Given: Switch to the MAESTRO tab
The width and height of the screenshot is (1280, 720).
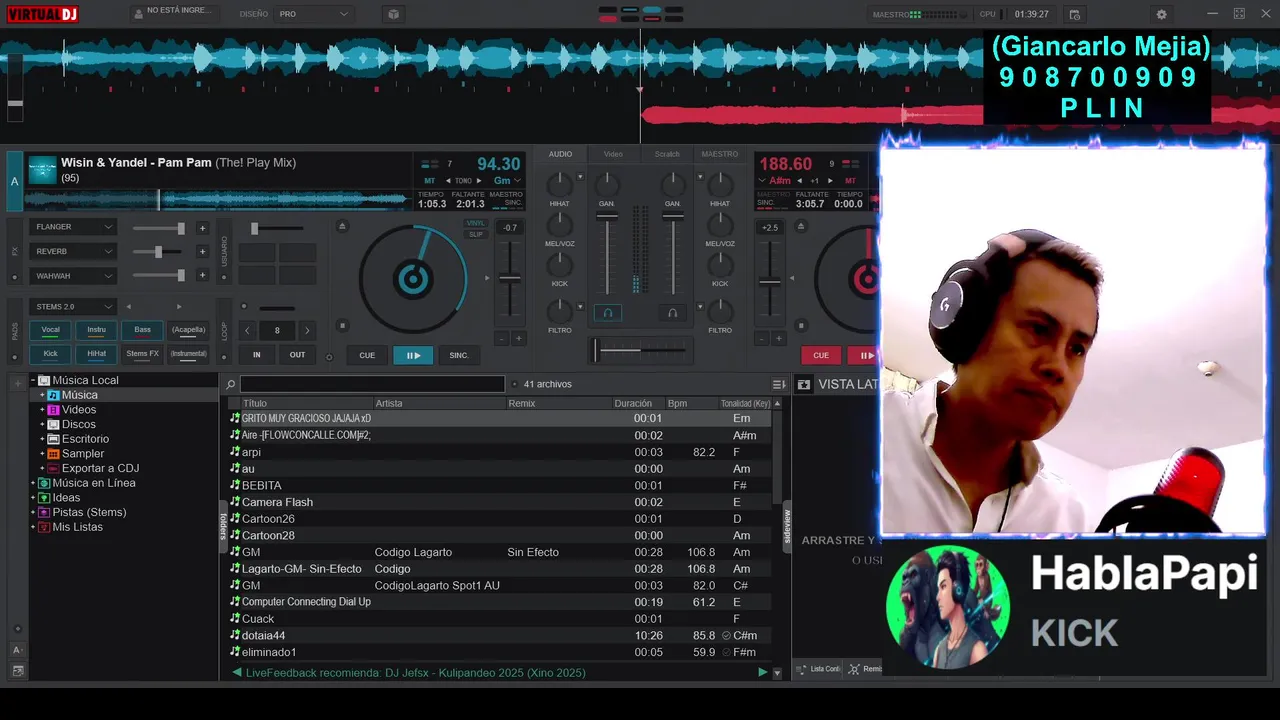Looking at the screenshot, I should (x=720, y=154).
